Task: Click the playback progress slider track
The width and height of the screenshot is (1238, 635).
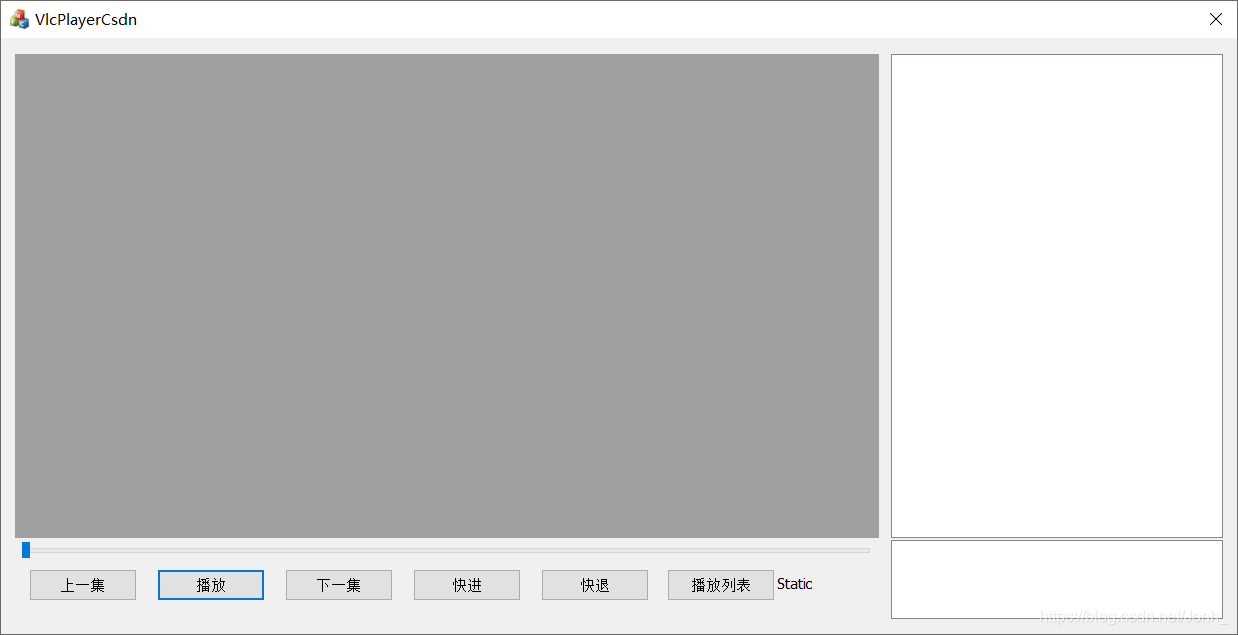Action: click(446, 550)
